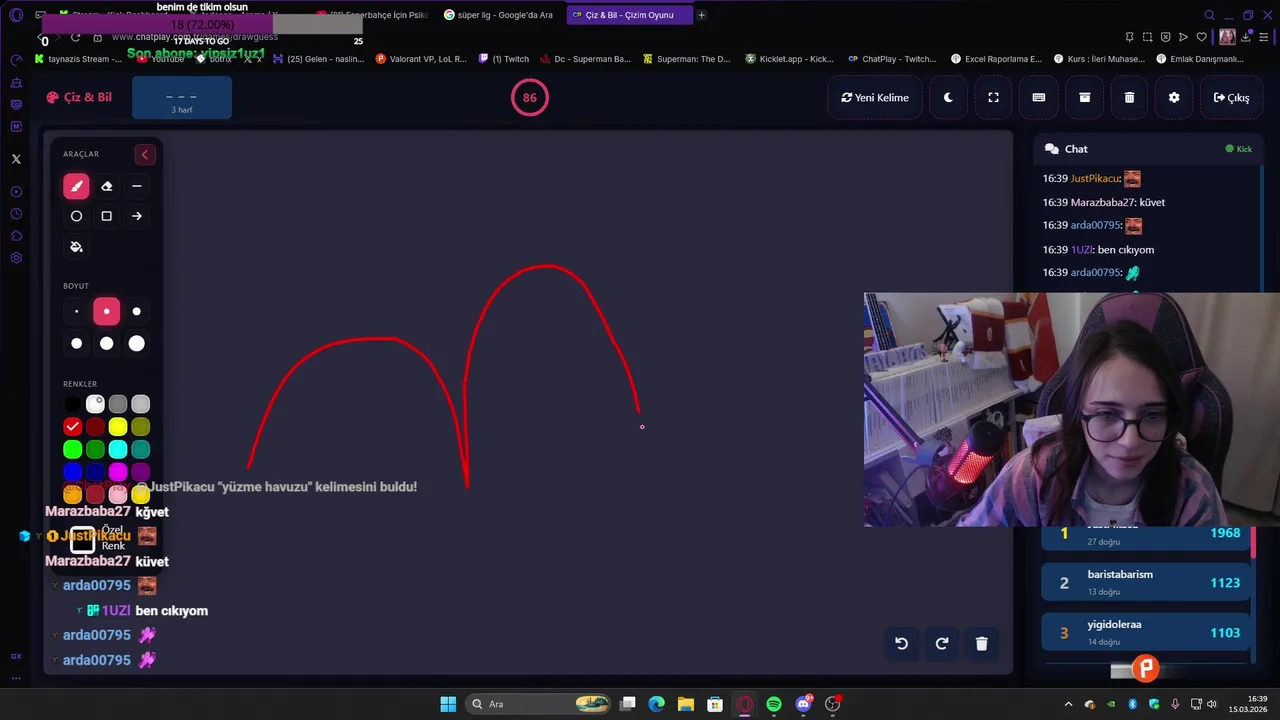
Task: Choose the fifth brush size
Action: pos(107,343)
